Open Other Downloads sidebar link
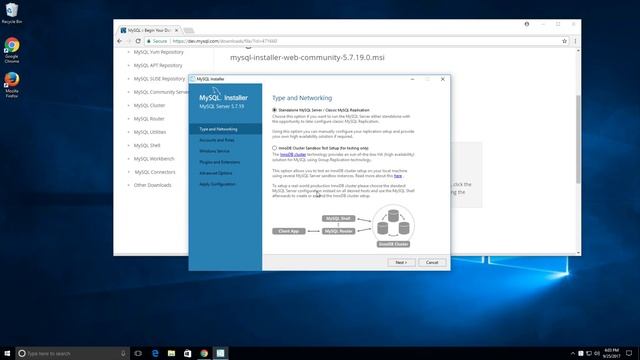 click(x=152, y=185)
